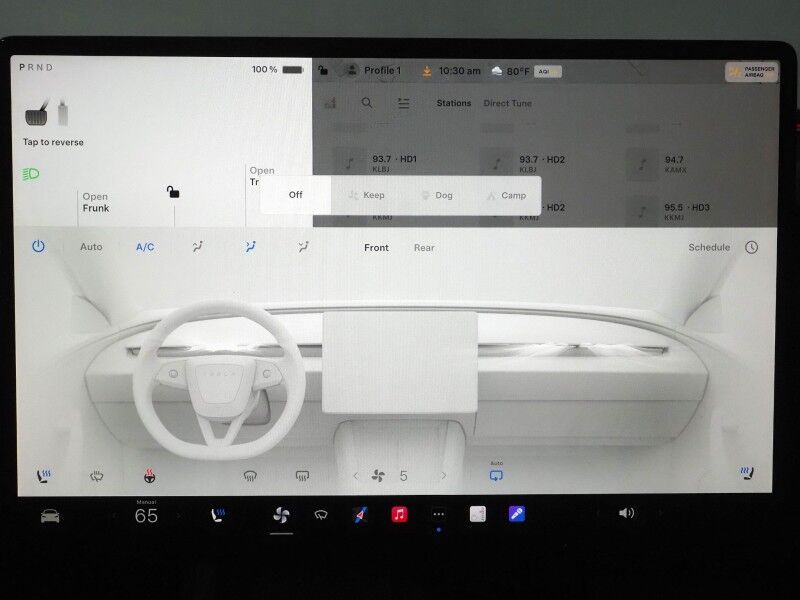Open the Profile 1 driver menu
Viewport: 800px width, 600px height.
click(372, 70)
